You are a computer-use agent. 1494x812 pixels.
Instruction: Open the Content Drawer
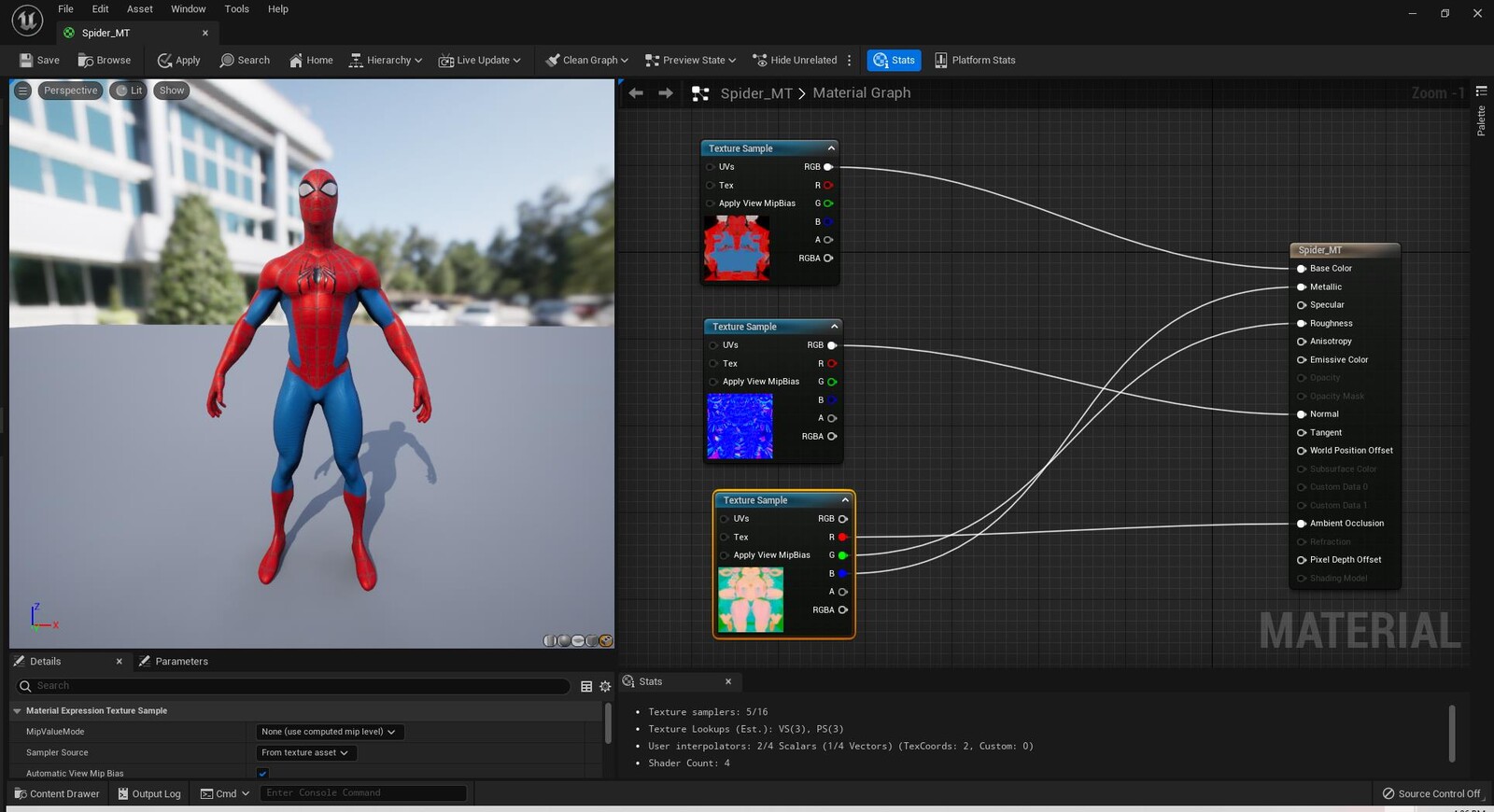click(x=57, y=793)
